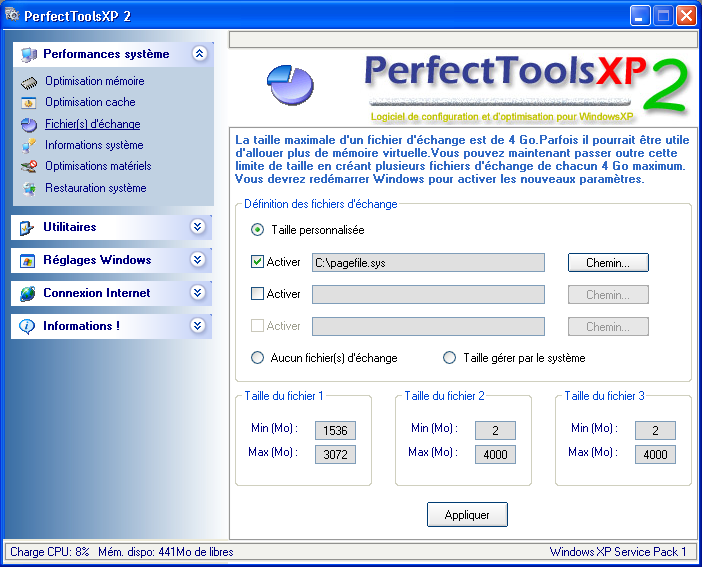Screen dimensions: 702x567
Task: Click the Informations ! info icon
Action: (x=27, y=326)
